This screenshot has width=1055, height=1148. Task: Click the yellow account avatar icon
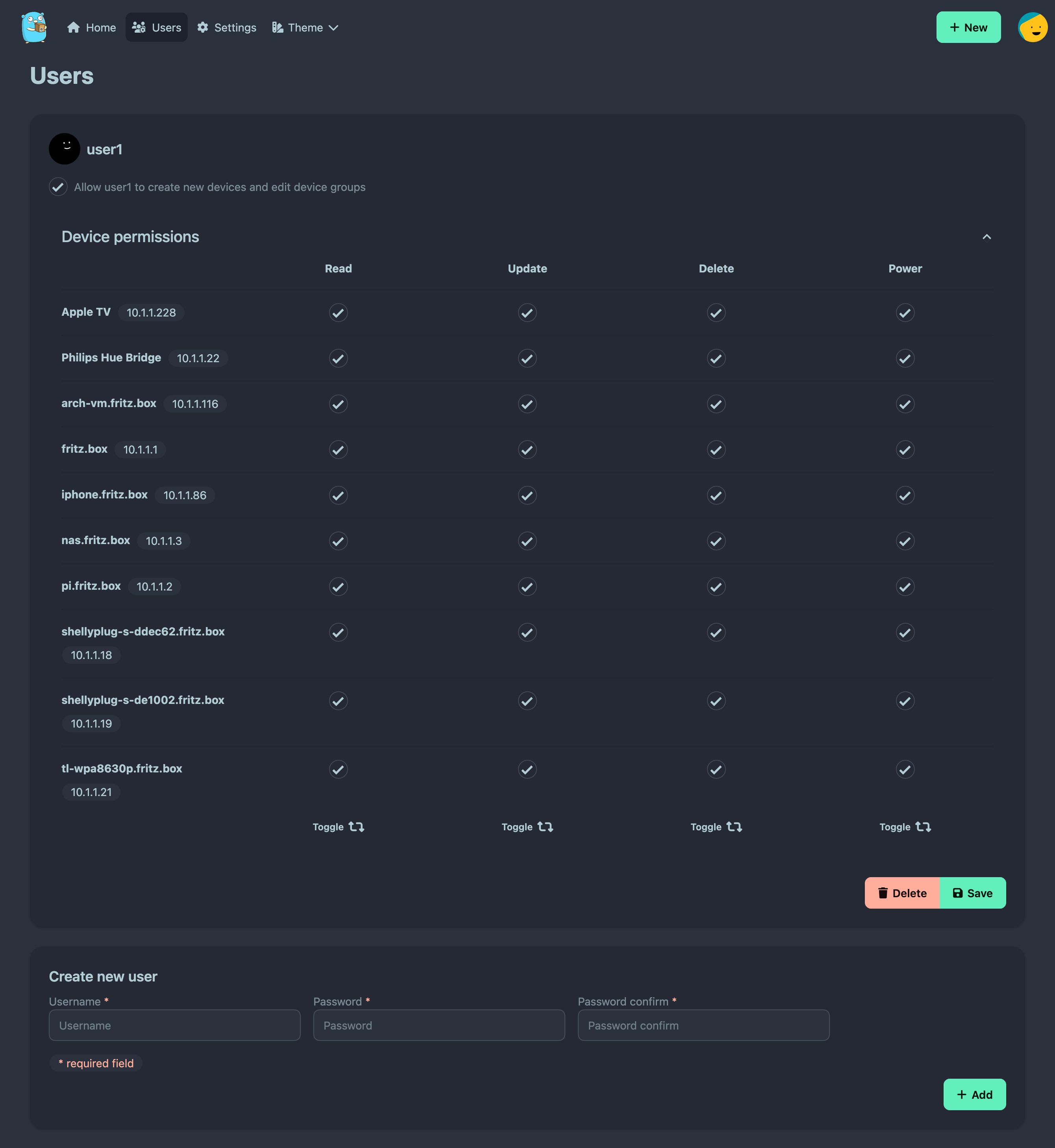click(x=1032, y=28)
